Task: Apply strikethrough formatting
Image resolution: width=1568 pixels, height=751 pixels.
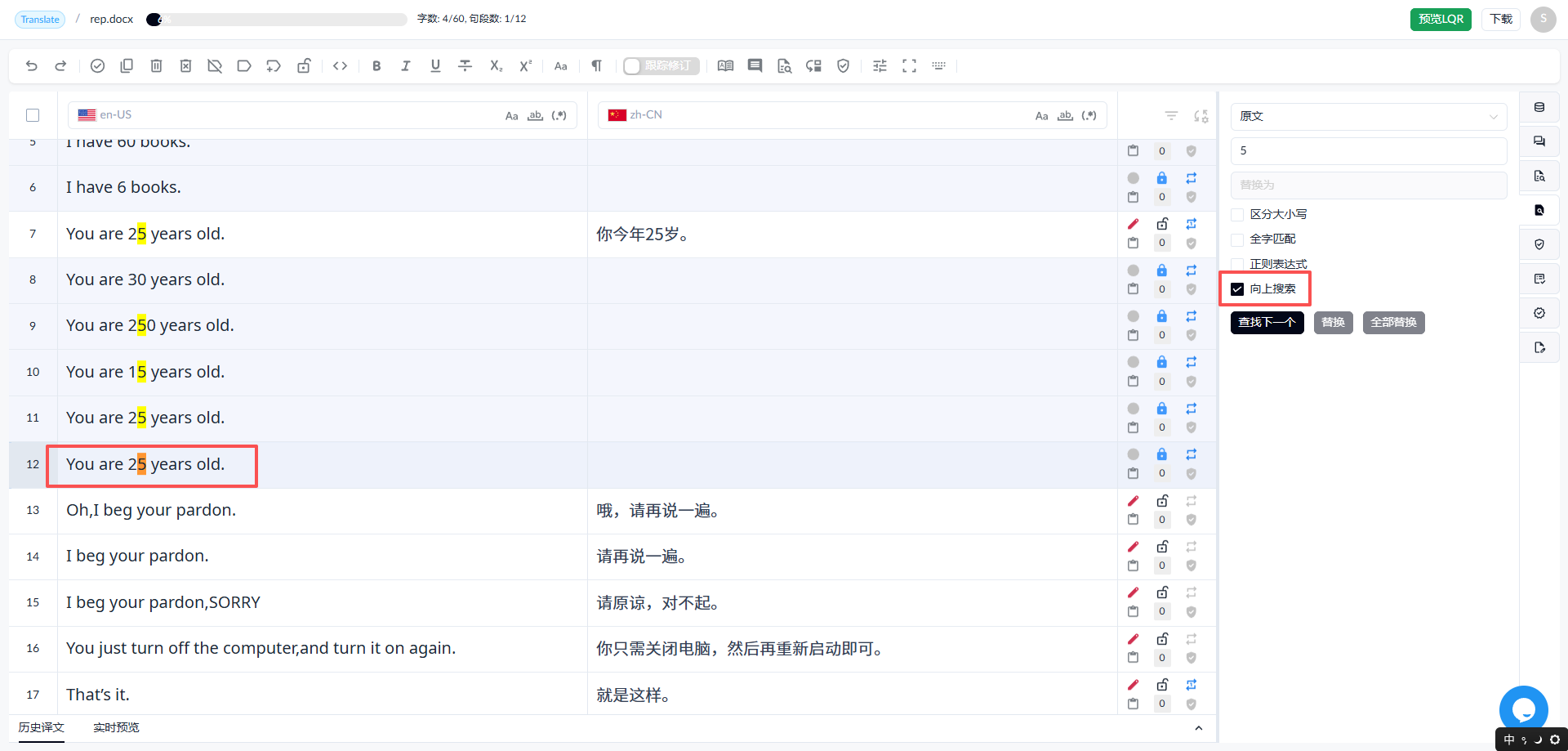Action: [465, 66]
